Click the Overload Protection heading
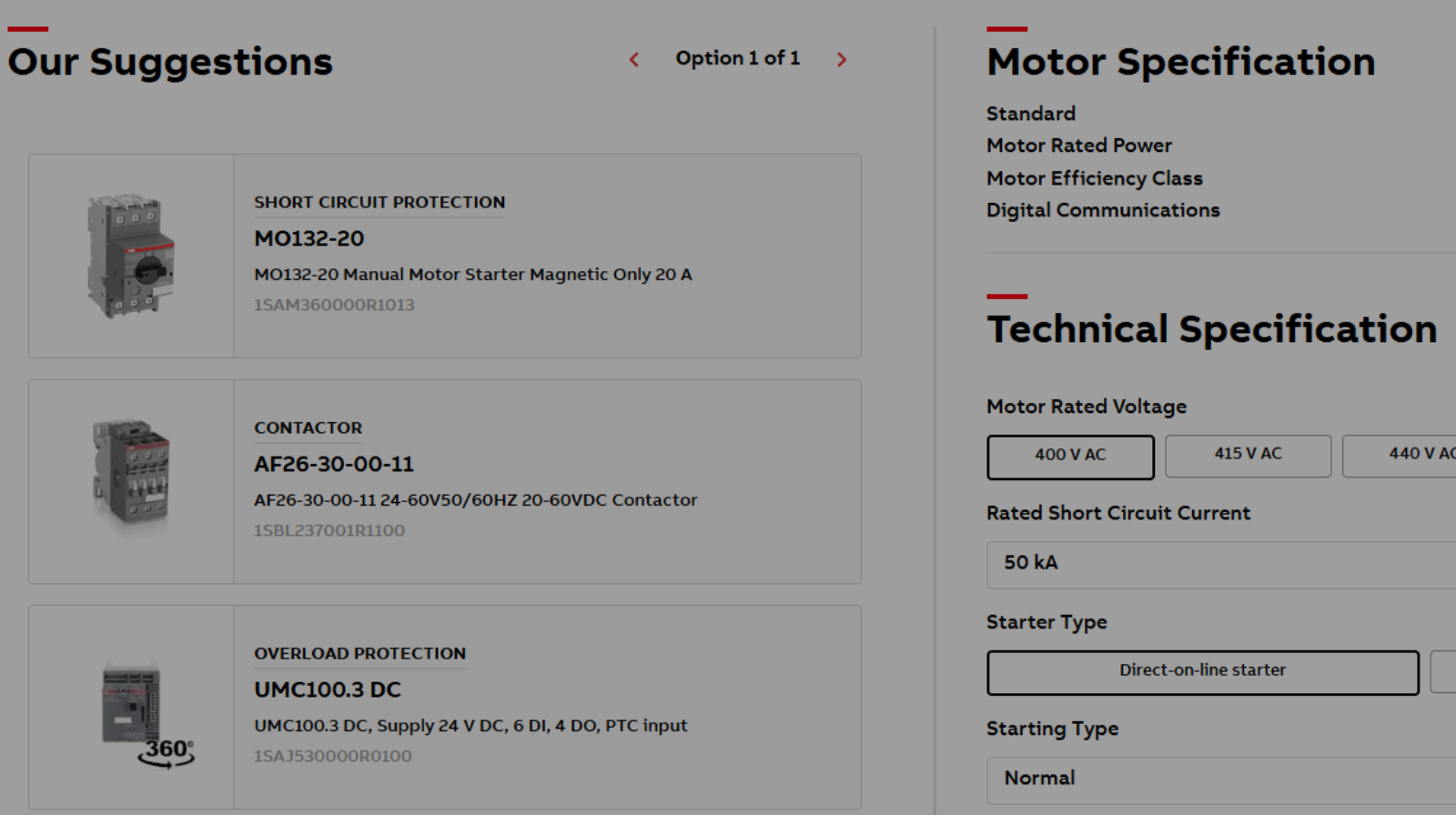 359,654
